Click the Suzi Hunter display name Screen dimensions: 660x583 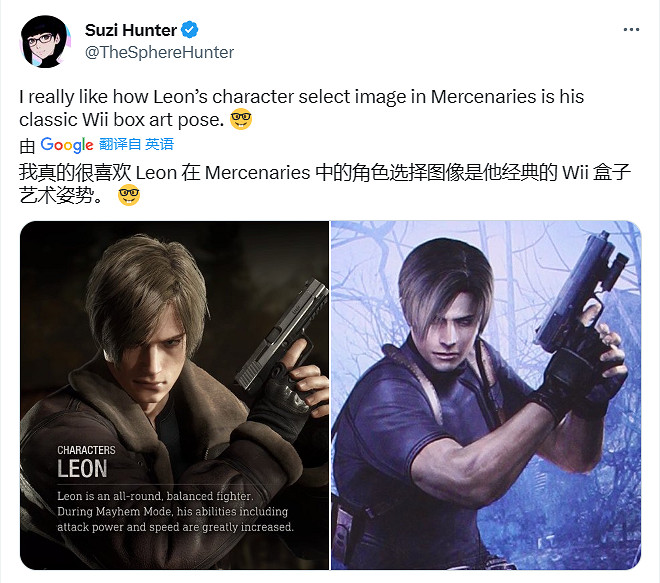(x=131, y=30)
